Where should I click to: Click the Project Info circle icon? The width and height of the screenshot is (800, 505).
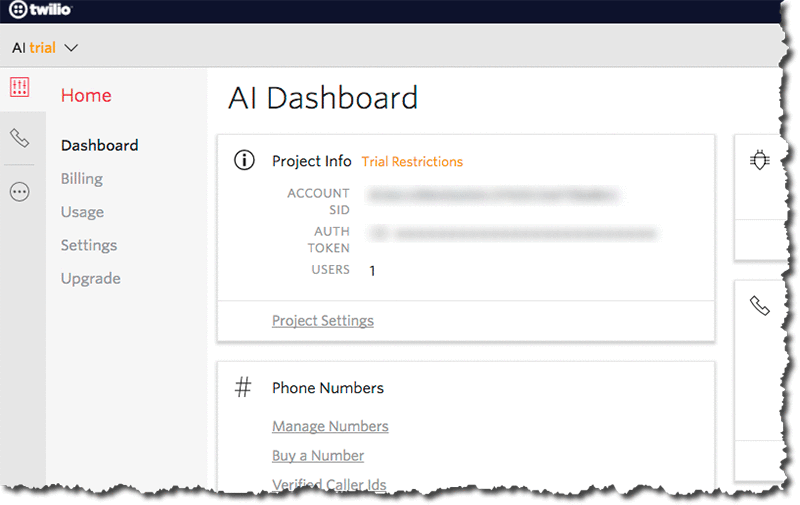243,161
